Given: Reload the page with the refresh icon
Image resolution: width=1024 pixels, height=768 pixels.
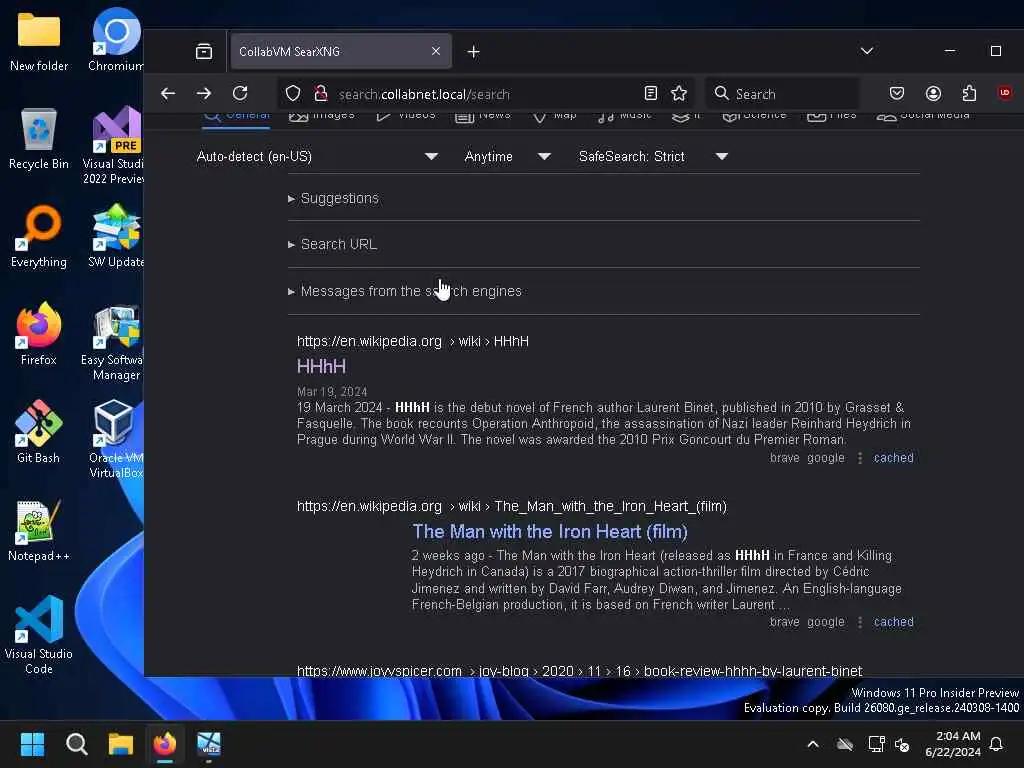Looking at the screenshot, I should click(x=240, y=93).
